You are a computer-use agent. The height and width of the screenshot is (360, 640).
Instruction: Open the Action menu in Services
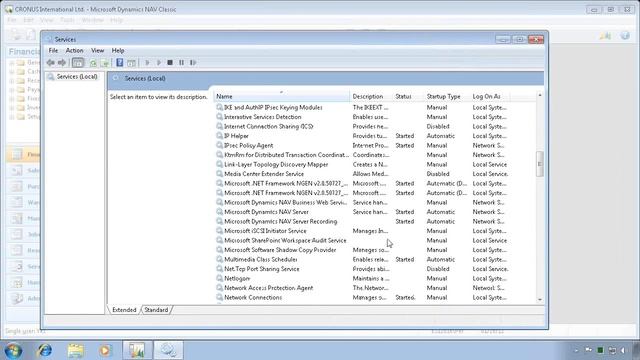74,51
